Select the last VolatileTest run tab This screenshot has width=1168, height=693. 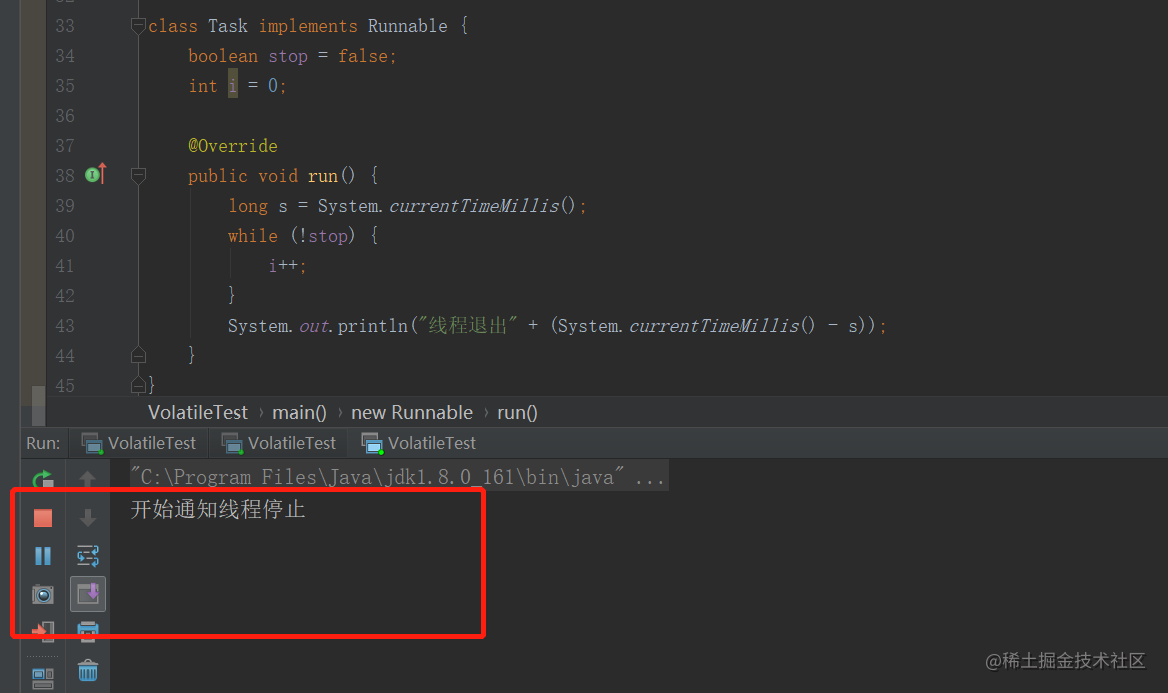(419, 443)
